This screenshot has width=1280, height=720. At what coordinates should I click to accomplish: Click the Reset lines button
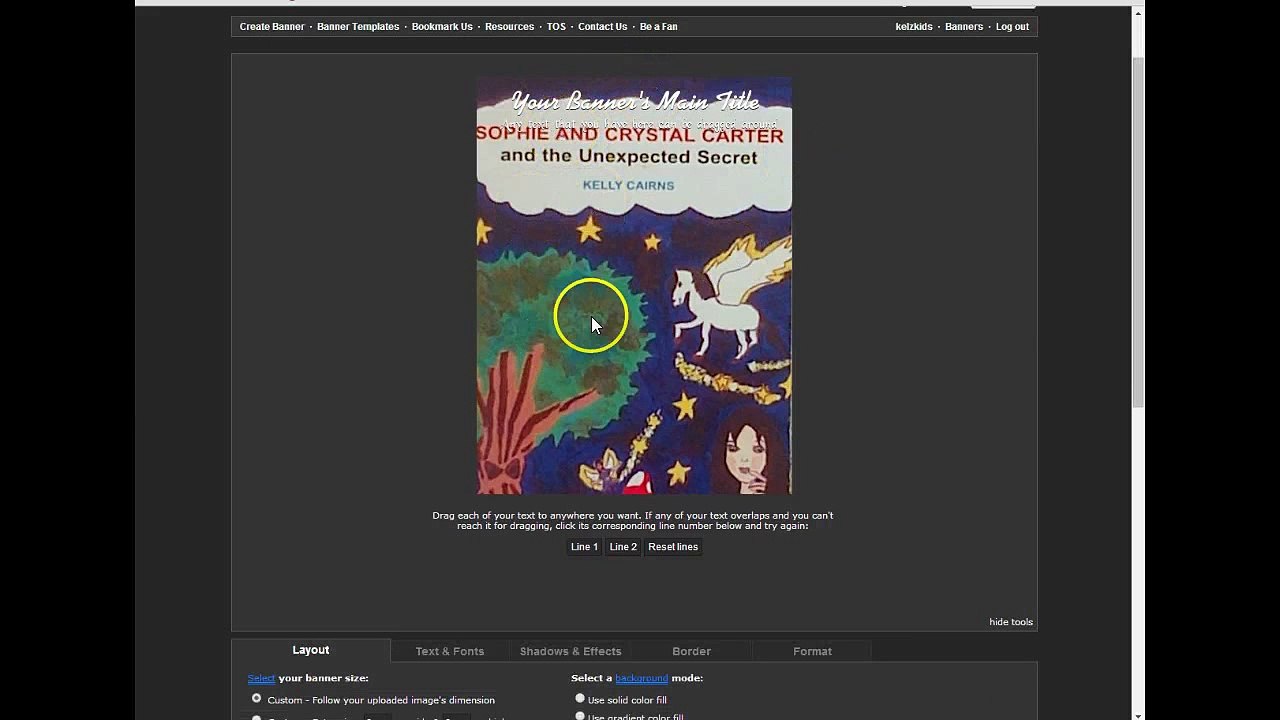tap(672, 547)
